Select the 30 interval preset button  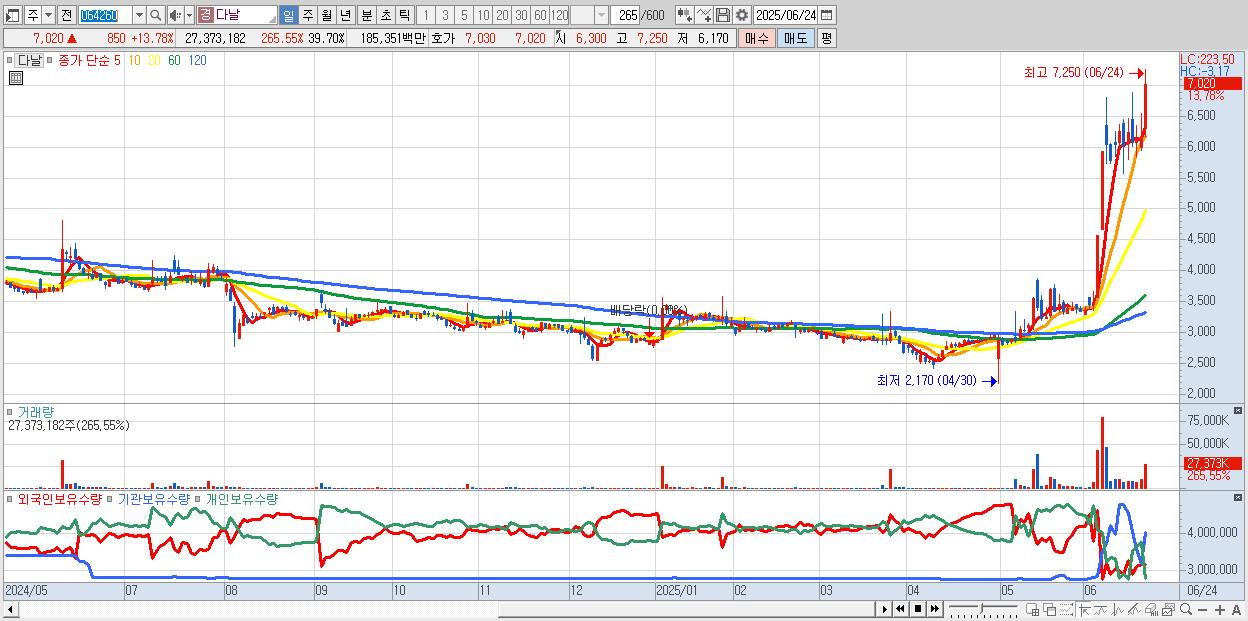(521, 15)
